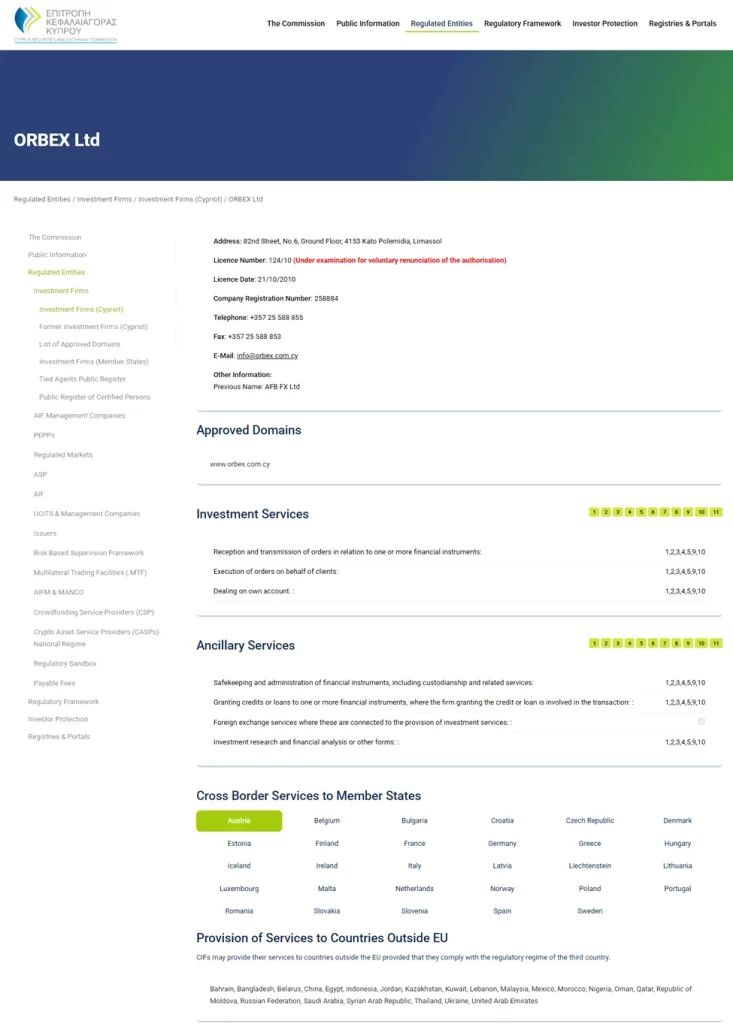Open Investment Firms (Member States) sidebar item
This screenshot has width=733, height=1024.
coord(94,362)
